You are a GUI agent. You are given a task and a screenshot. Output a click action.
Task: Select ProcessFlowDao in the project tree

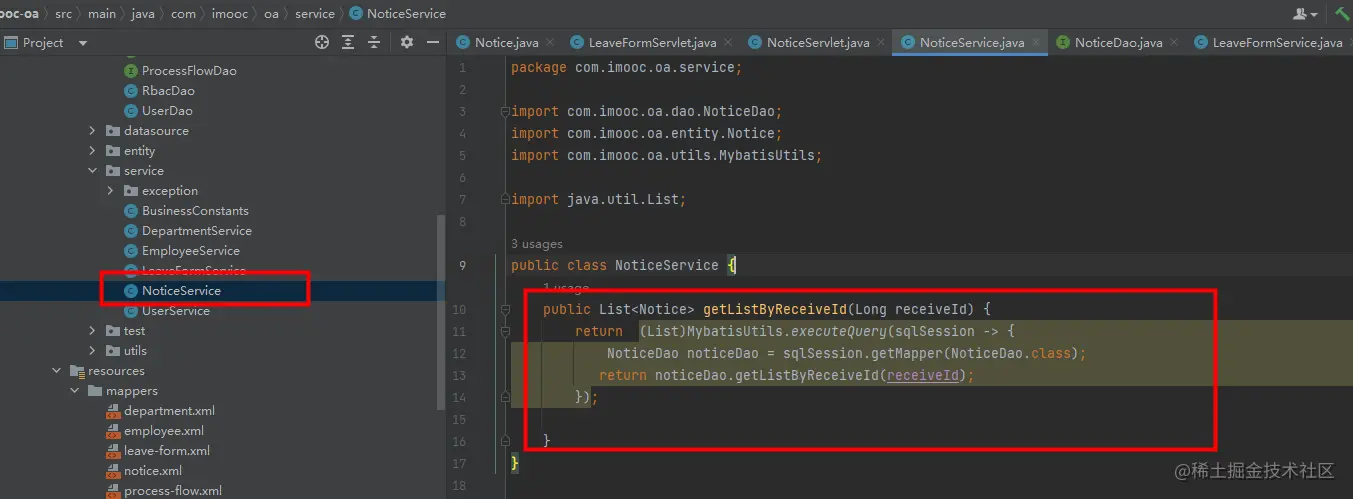pos(189,71)
